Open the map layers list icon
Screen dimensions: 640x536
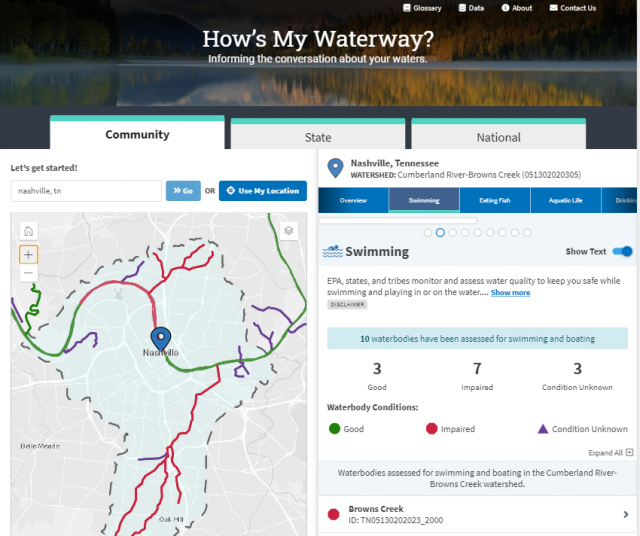pos(289,231)
